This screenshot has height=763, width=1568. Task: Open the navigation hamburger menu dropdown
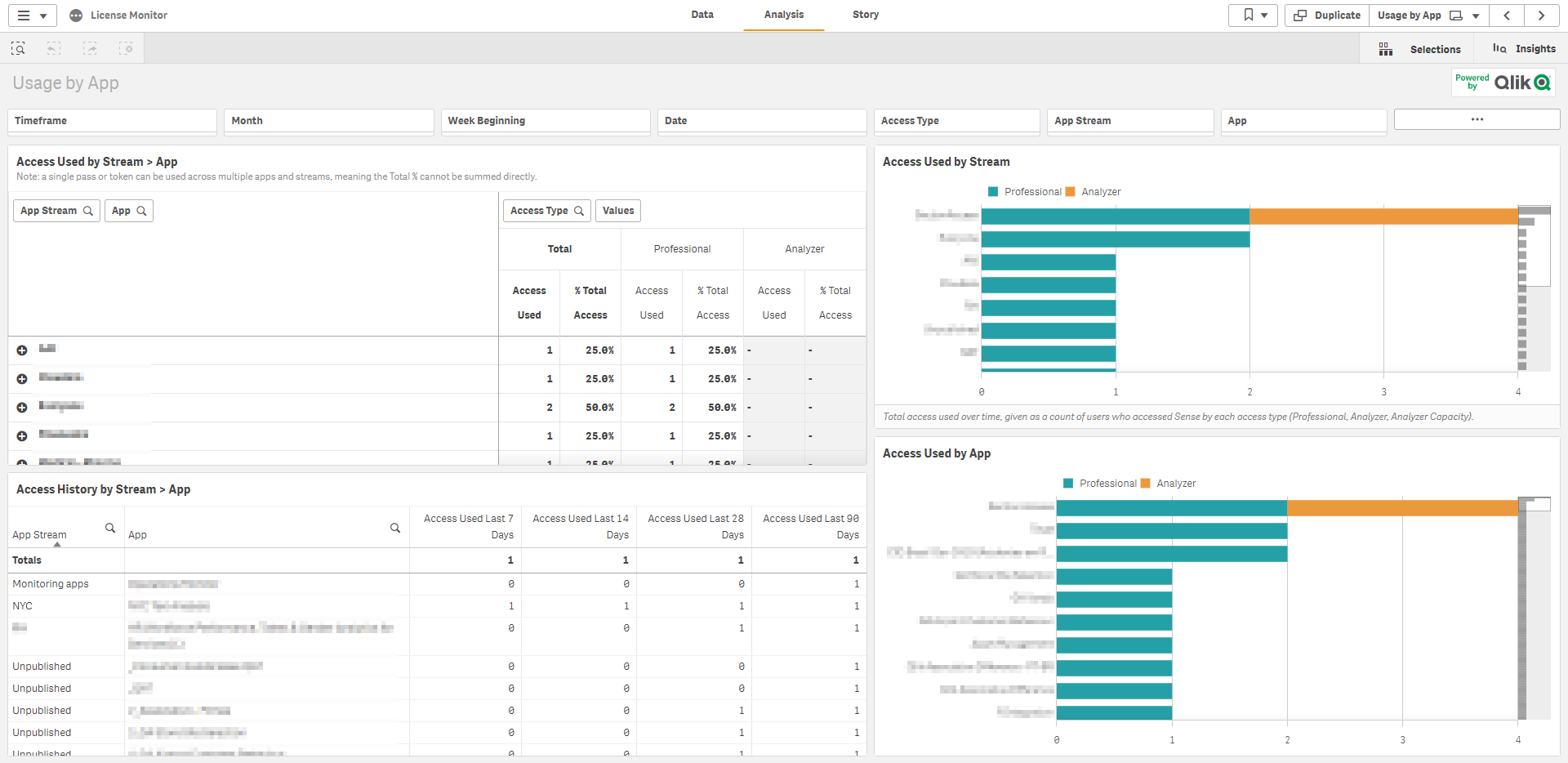(33, 16)
